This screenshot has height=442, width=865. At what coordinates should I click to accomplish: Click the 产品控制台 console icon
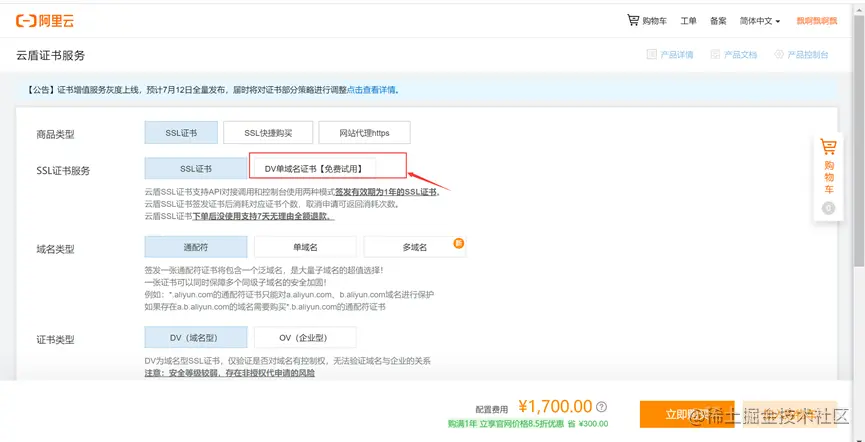click(x=779, y=54)
